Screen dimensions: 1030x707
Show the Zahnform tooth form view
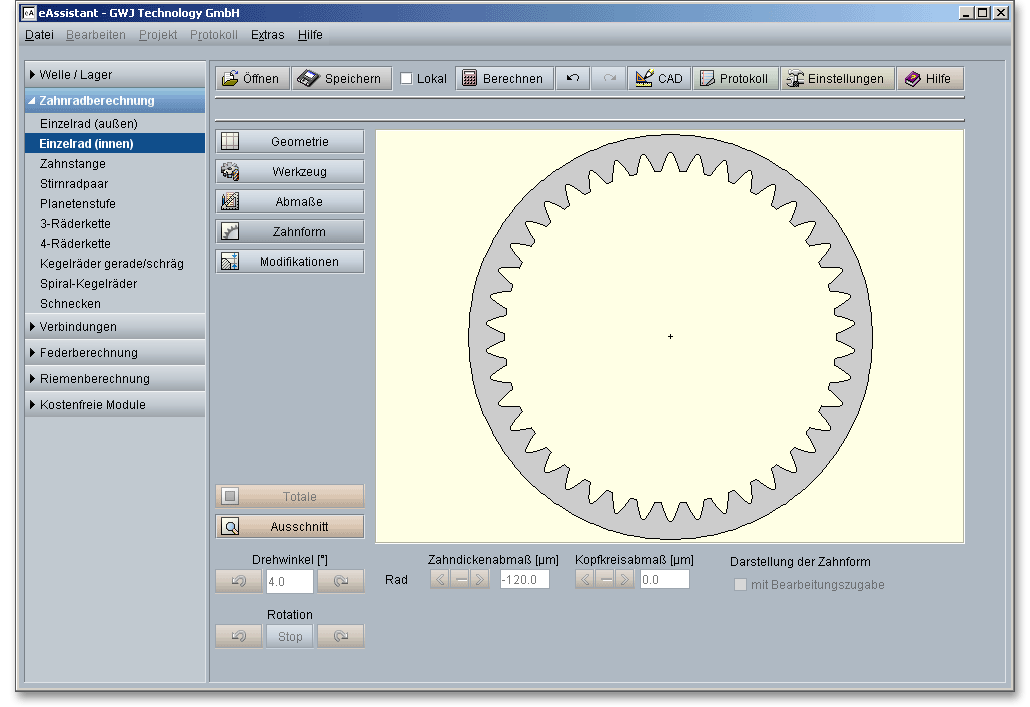(290, 232)
